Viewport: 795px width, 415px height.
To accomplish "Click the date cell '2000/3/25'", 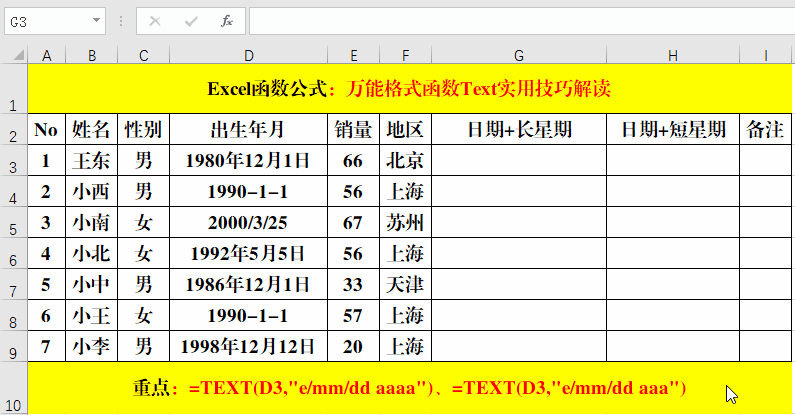I will (x=248, y=222).
